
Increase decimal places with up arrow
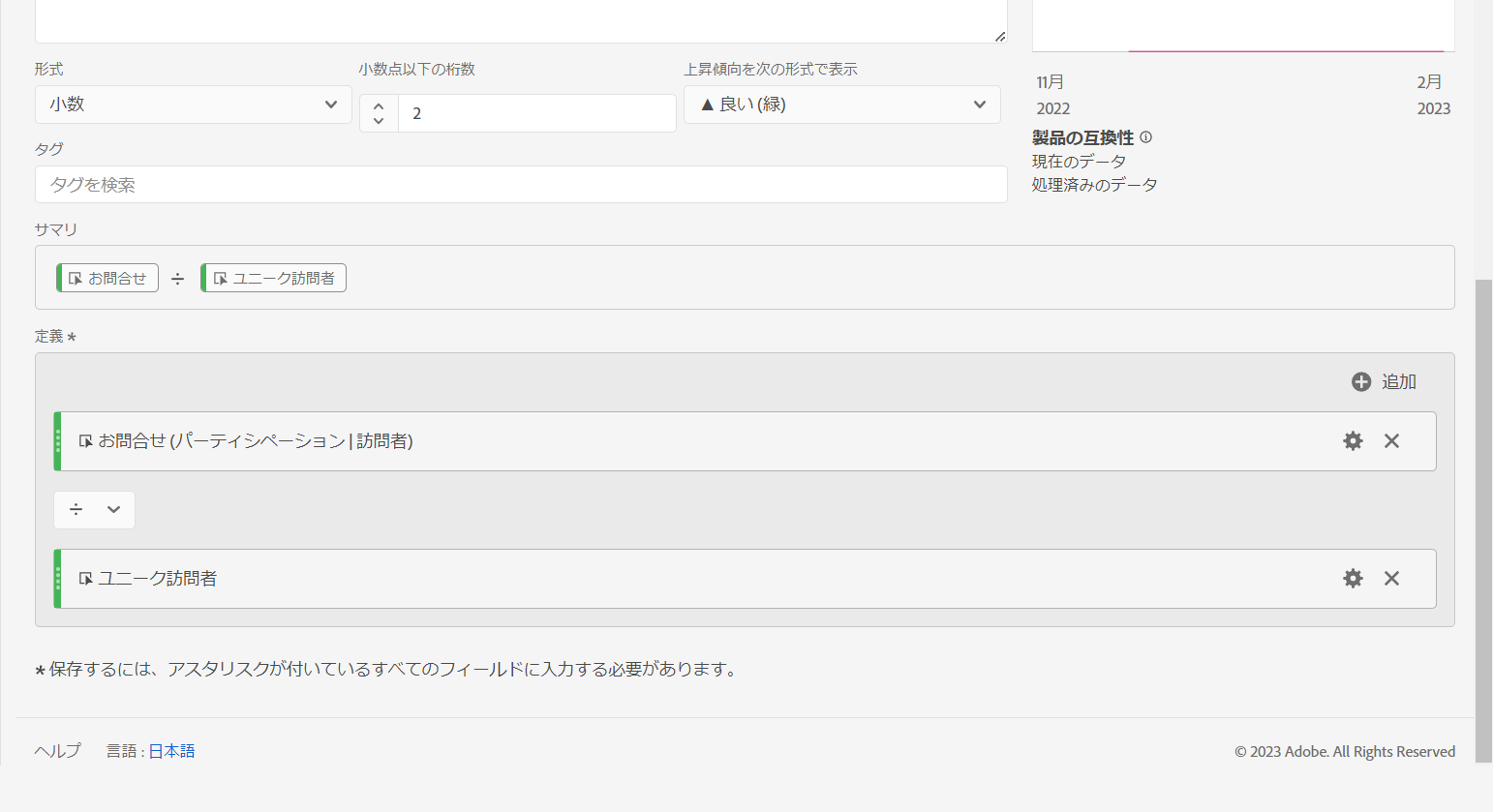pyautogui.click(x=379, y=105)
